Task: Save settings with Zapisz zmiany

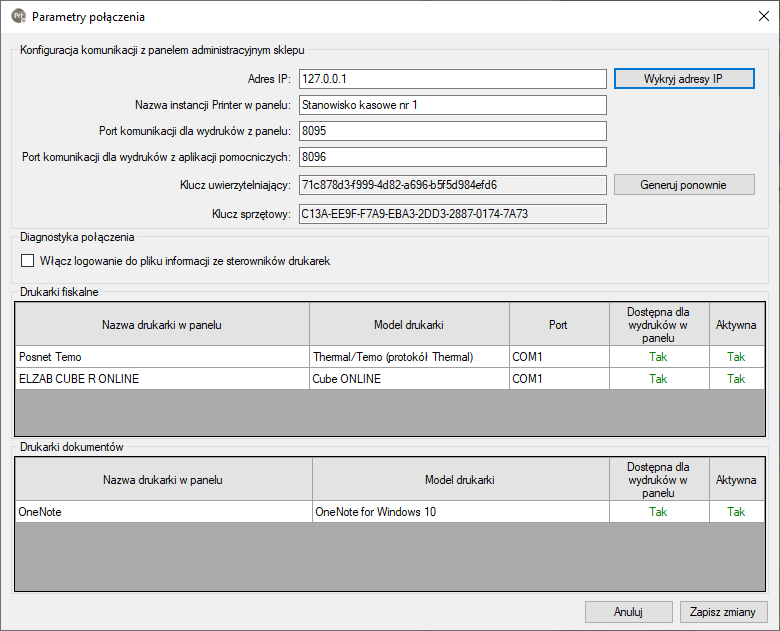Action: click(723, 611)
